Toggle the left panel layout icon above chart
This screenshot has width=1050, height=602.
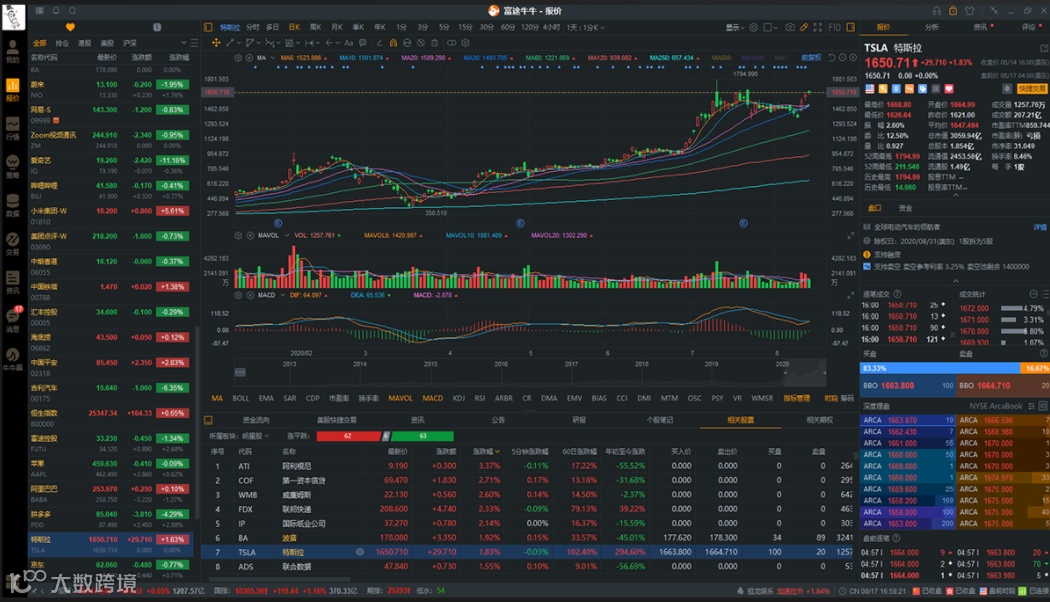point(208,27)
